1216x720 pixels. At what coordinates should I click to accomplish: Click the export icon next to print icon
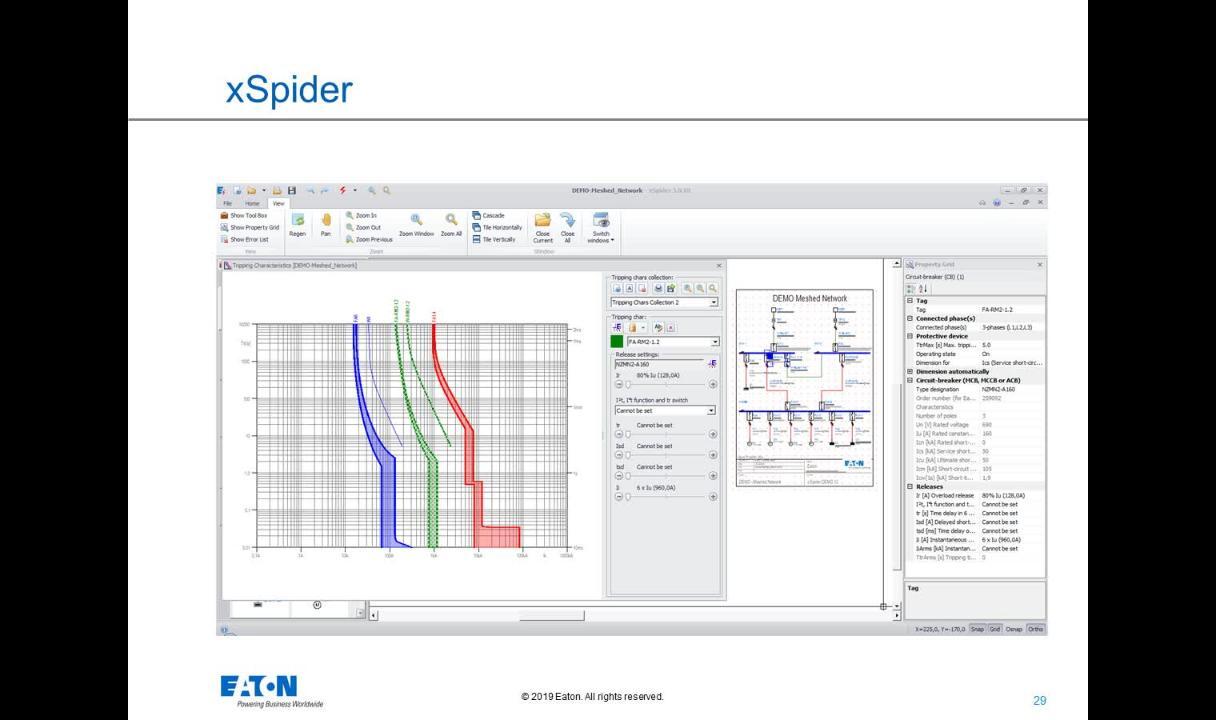click(x=670, y=287)
